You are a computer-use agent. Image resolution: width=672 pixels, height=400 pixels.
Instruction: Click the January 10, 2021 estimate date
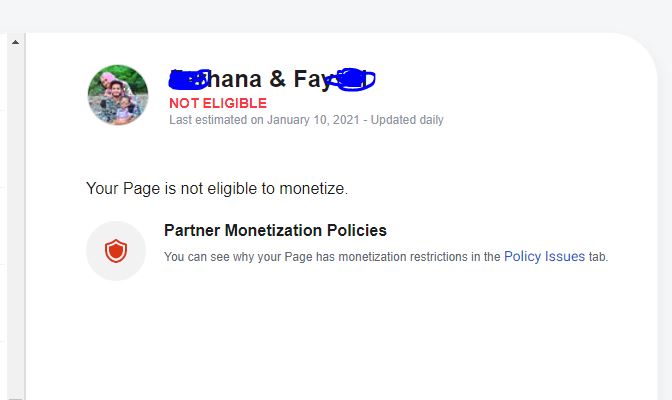313,120
